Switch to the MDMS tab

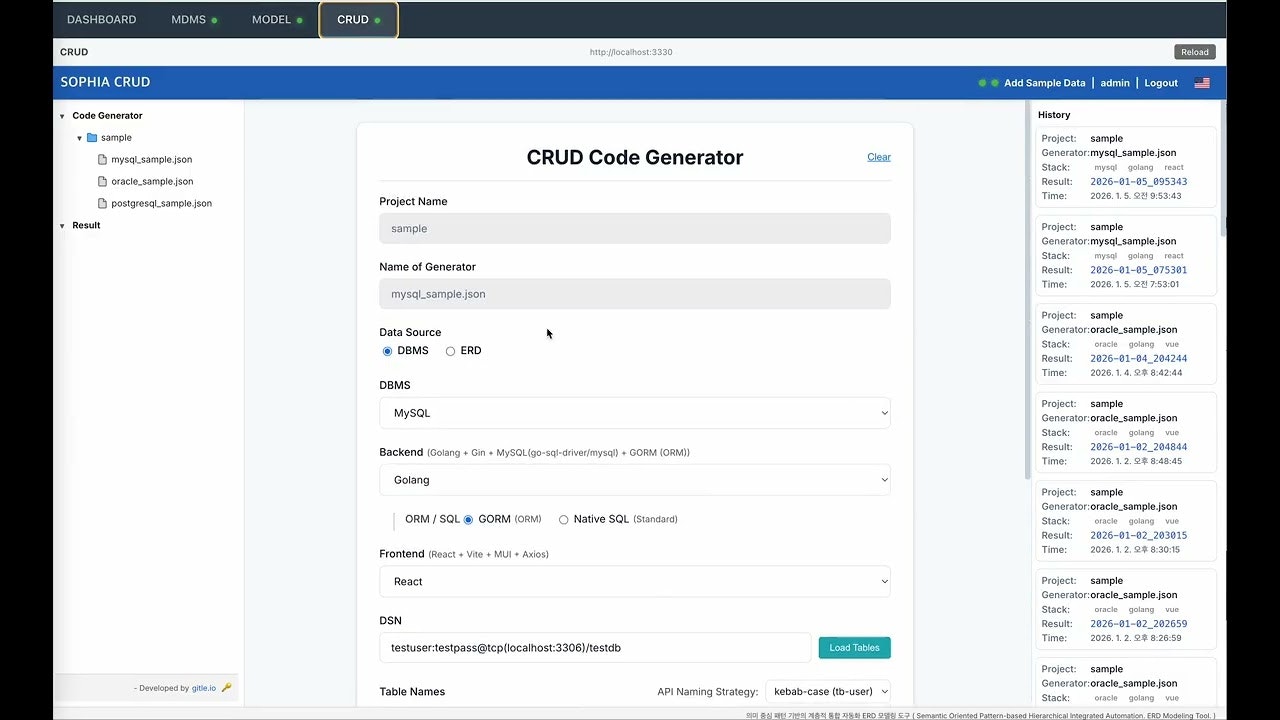pos(194,20)
